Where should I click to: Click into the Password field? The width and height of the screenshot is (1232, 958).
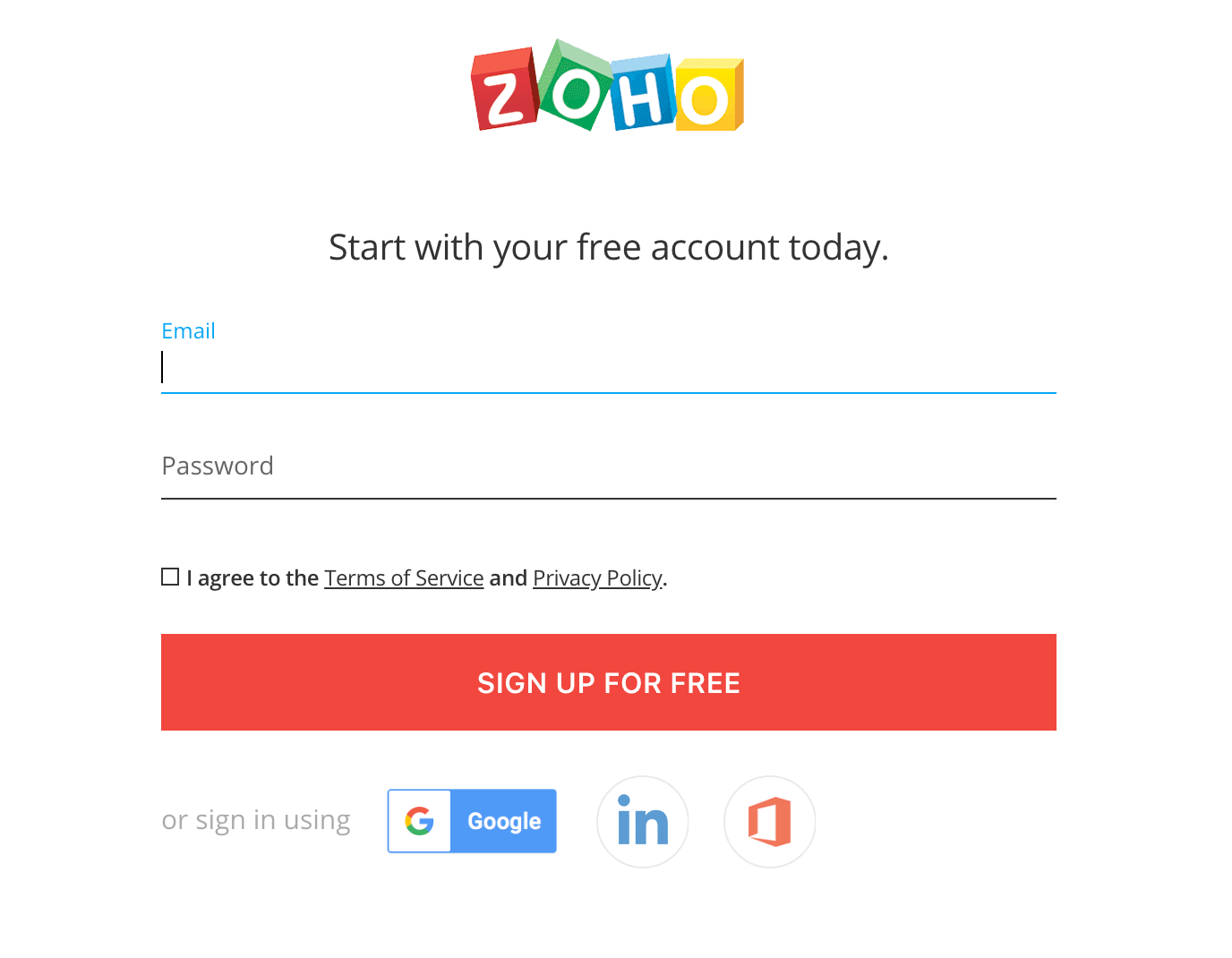point(609,466)
